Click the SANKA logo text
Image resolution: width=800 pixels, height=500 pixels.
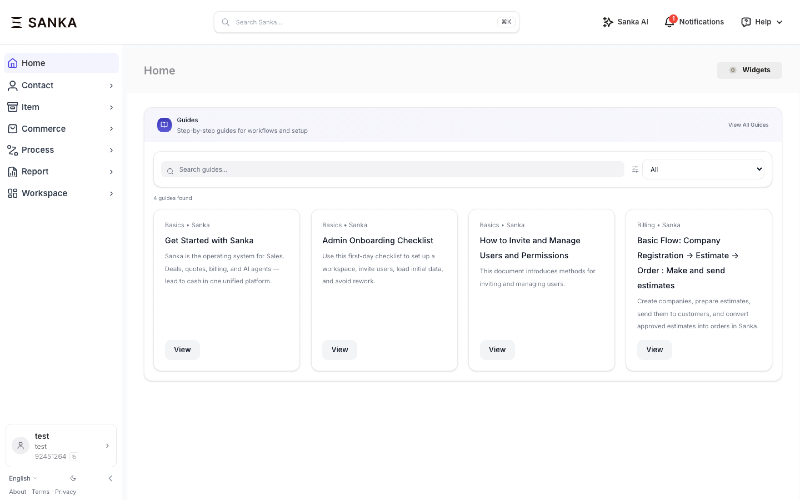53,22
